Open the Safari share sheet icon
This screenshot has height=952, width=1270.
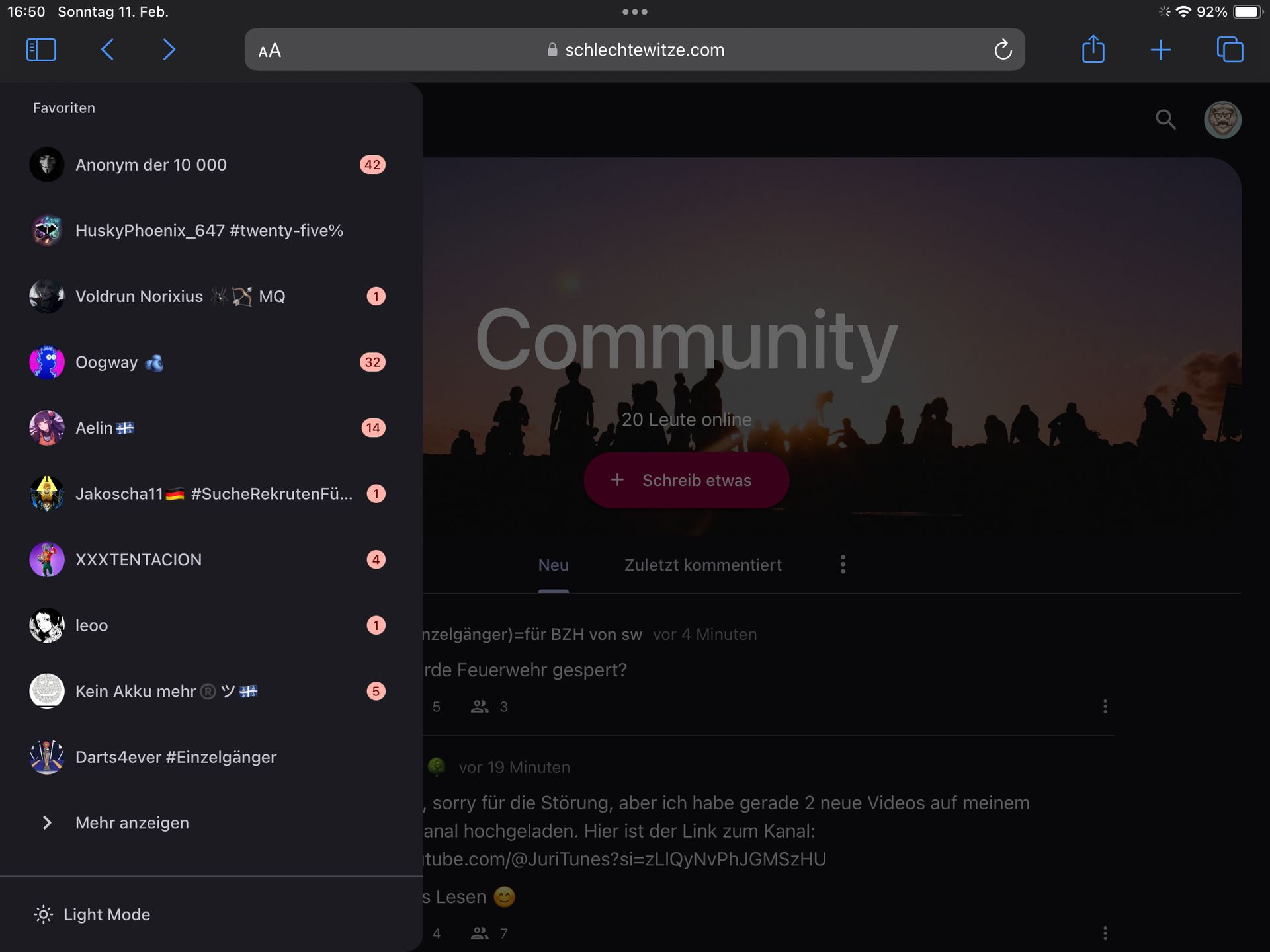click(x=1093, y=50)
